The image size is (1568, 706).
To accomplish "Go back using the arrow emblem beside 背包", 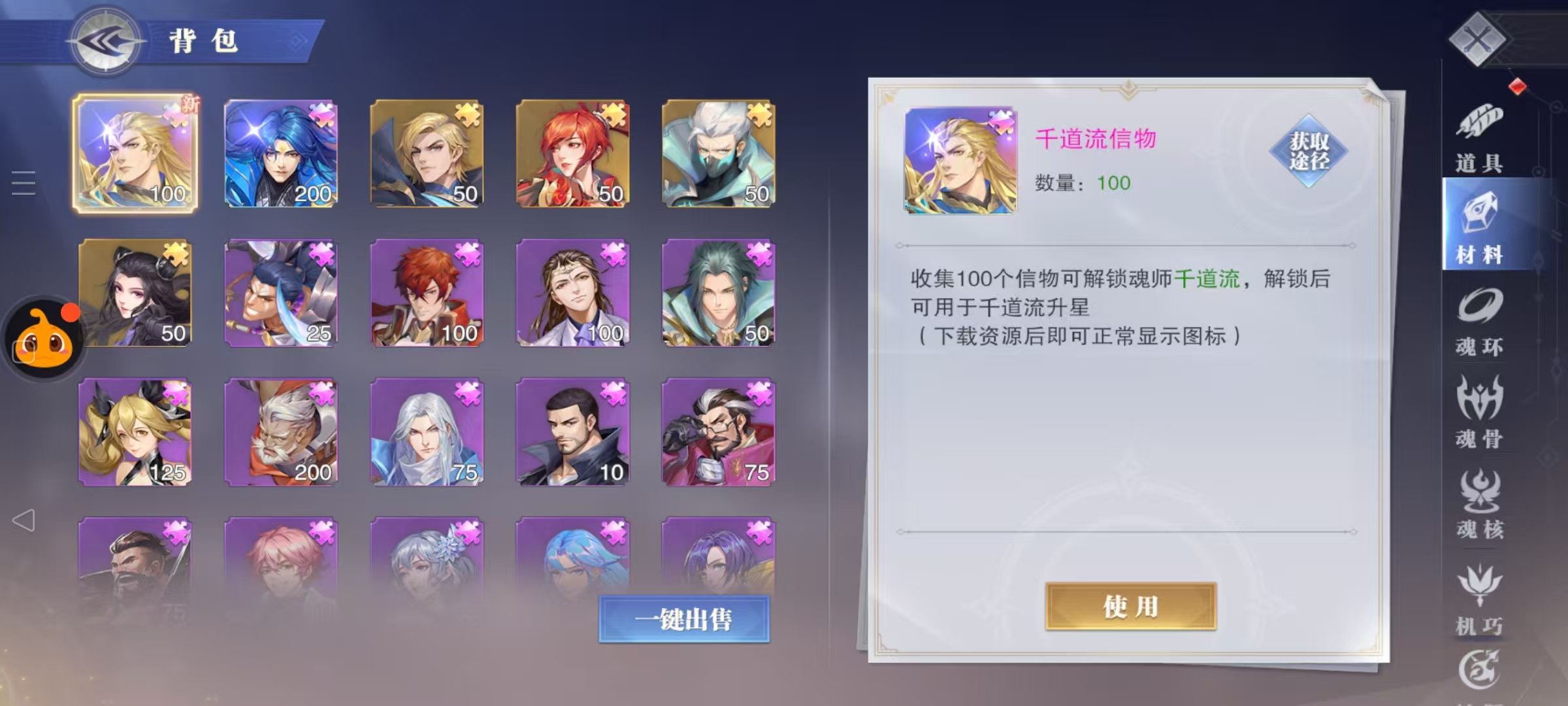I will 105,42.
